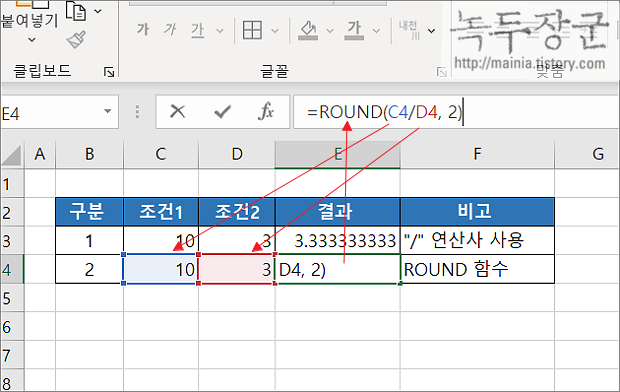Click the Paste (붙여넣기) button
The height and width of the screenshot is (392, 620).
[x=30, y=20]
